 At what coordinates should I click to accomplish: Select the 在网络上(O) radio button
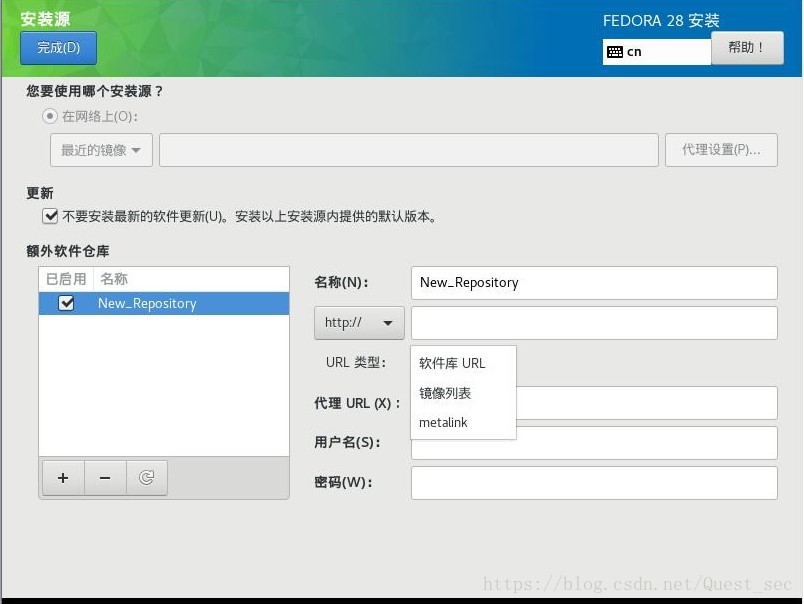click(50, 116)
